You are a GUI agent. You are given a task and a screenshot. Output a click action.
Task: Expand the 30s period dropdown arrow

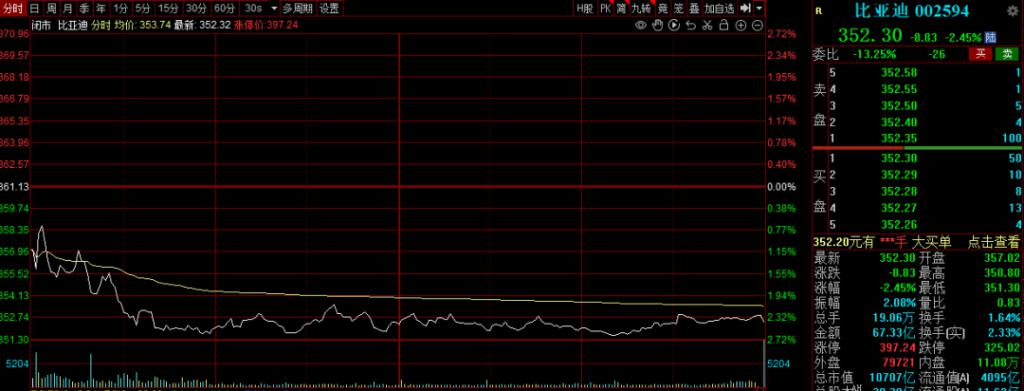(x=273, y=8)
